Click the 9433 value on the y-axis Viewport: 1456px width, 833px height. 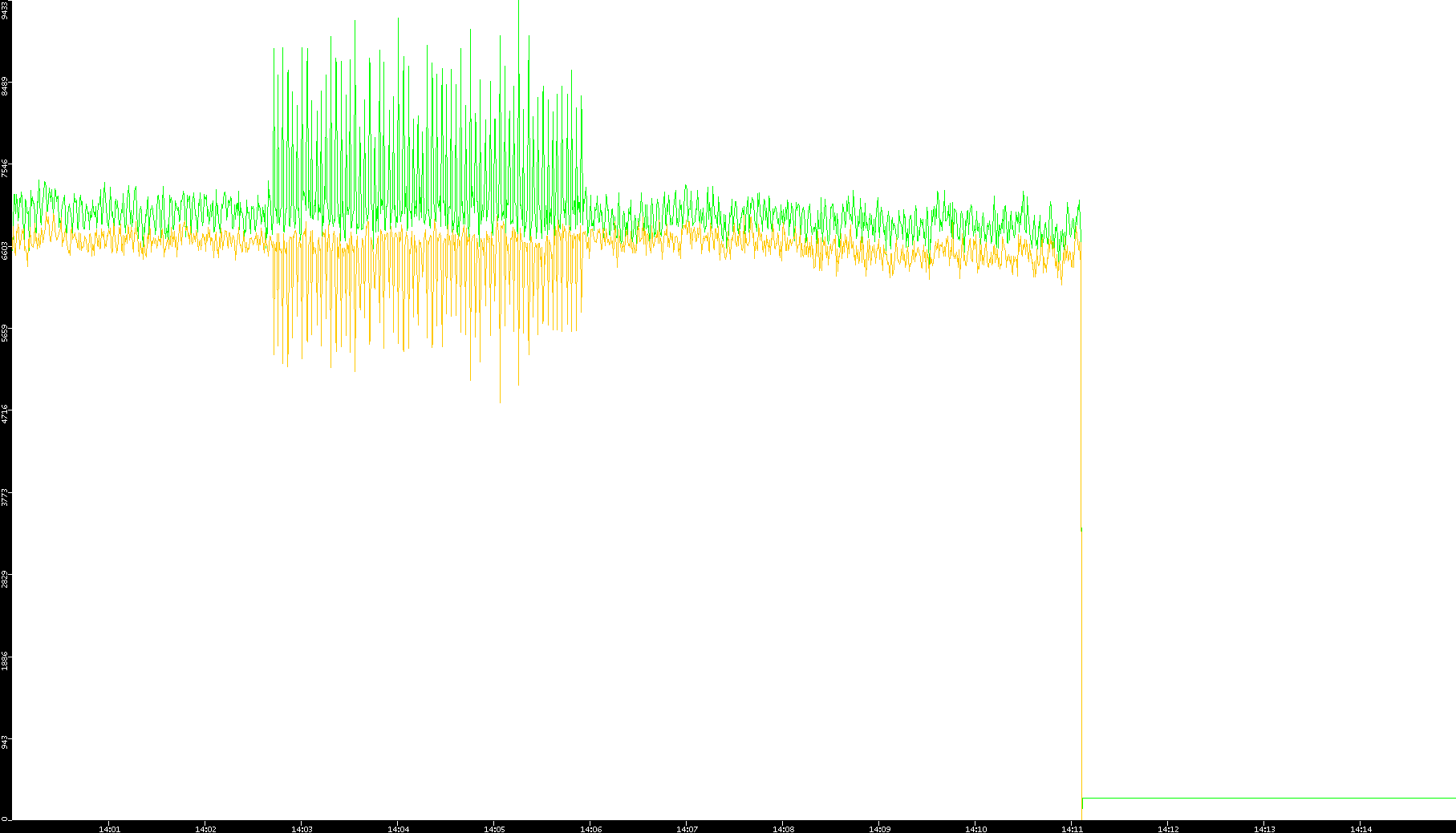point(5,10)
